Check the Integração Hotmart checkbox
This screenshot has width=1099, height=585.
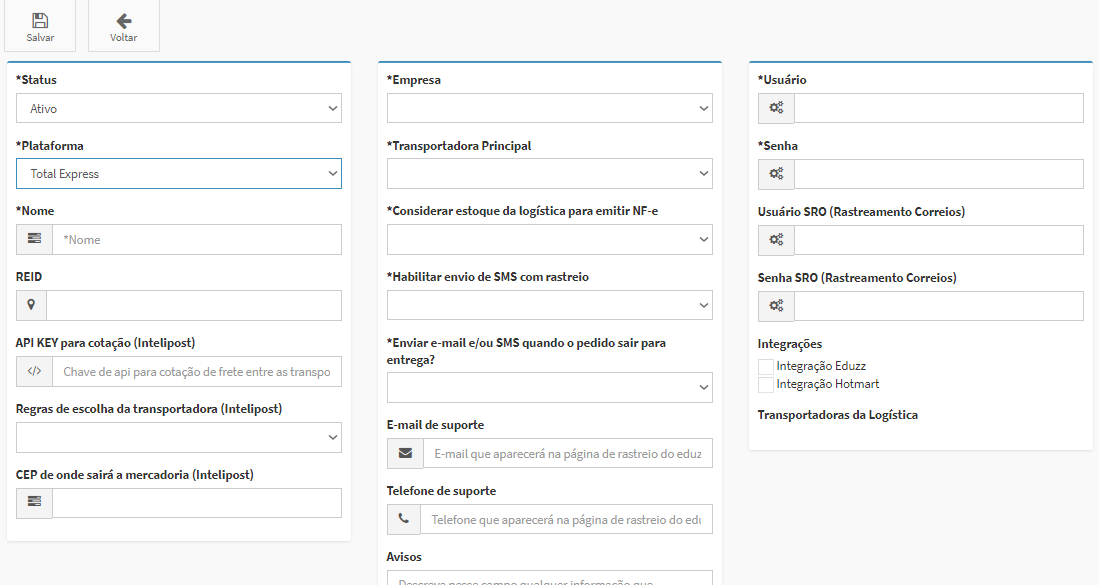[766, 385]
